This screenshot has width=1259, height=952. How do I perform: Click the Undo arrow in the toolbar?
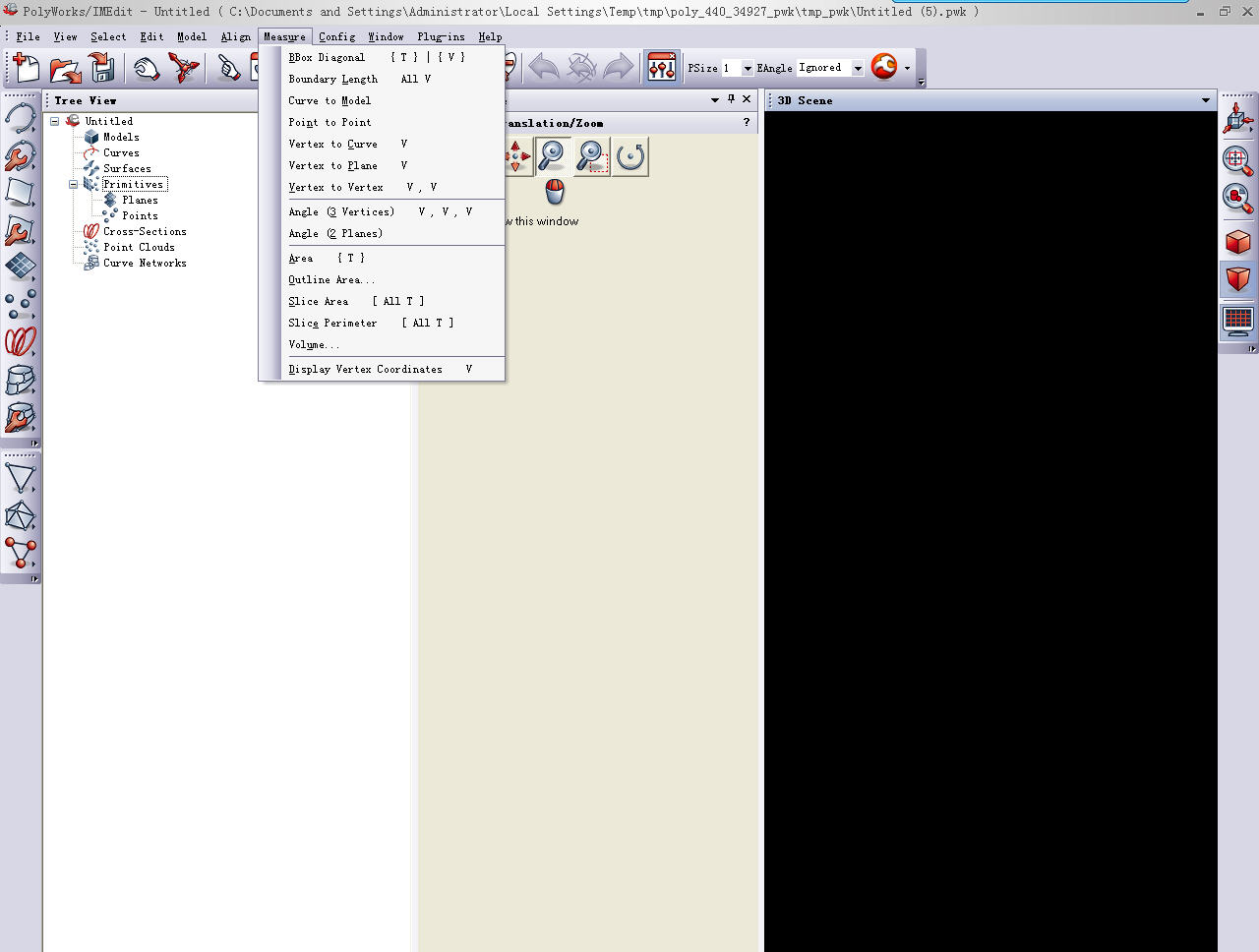click(x=544, y=68)
